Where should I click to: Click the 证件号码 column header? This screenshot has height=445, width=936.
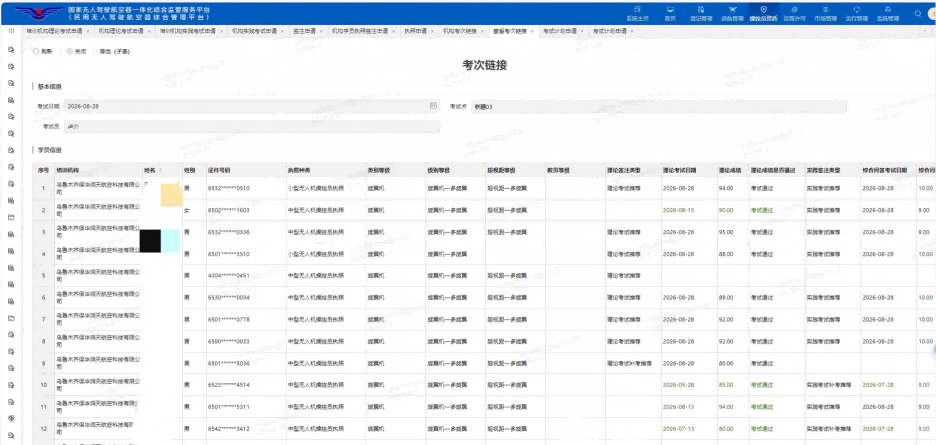pyautogui.click(x=246, y=170)
